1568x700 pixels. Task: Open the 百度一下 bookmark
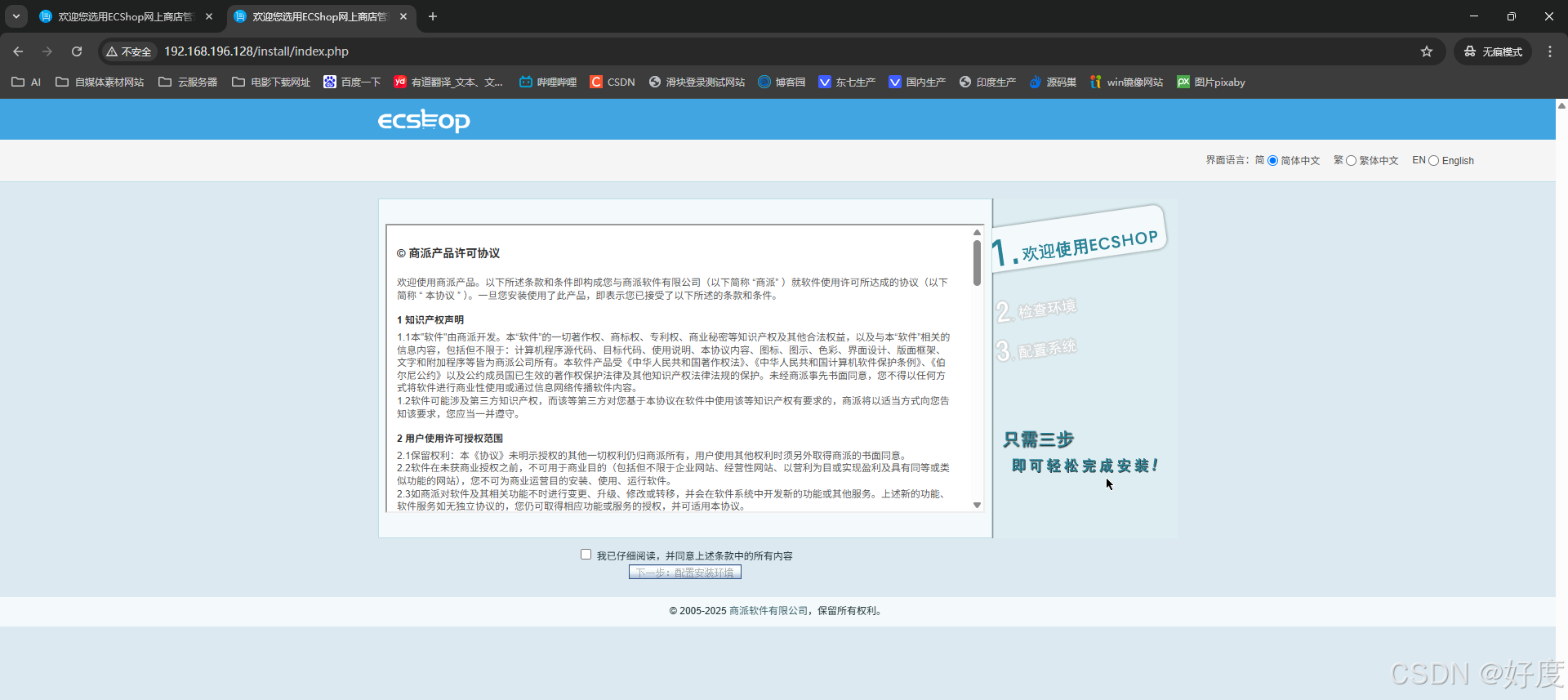[352, 82]
